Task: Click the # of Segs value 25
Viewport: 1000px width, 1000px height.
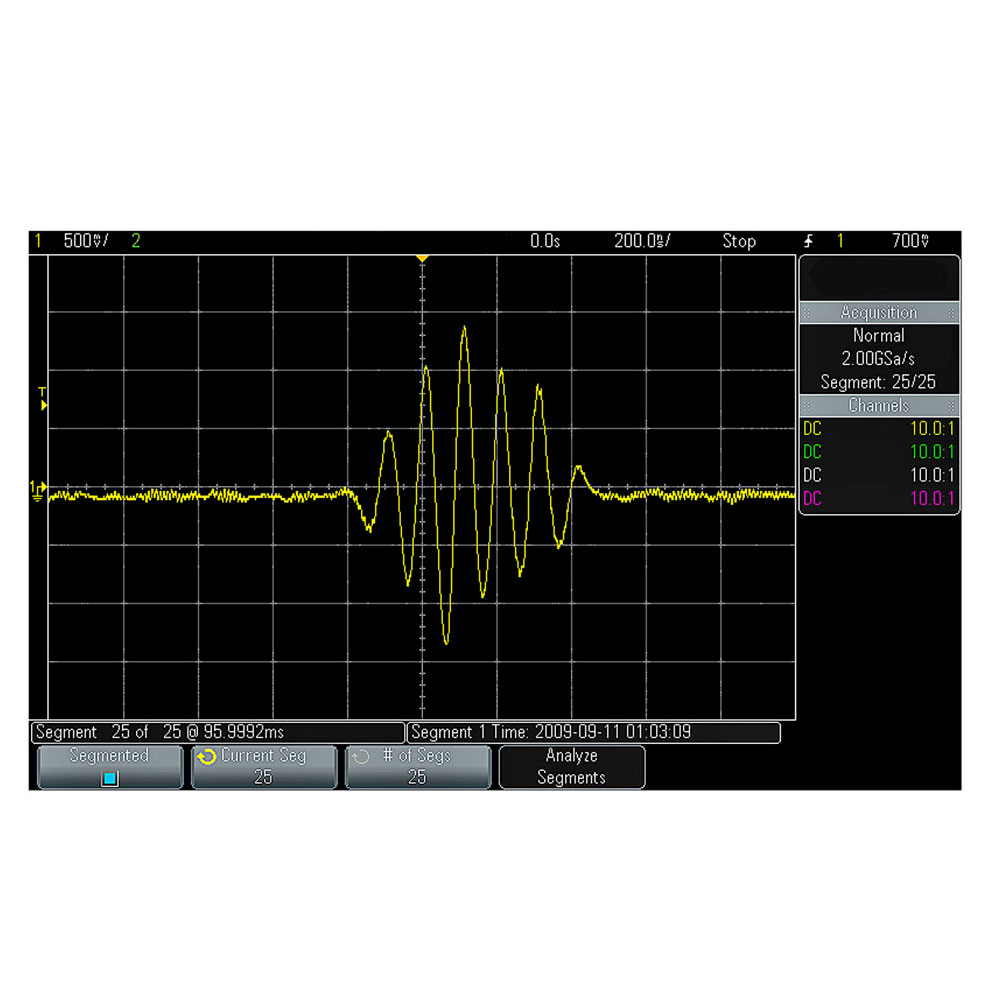Action: [x=417, y=777]
